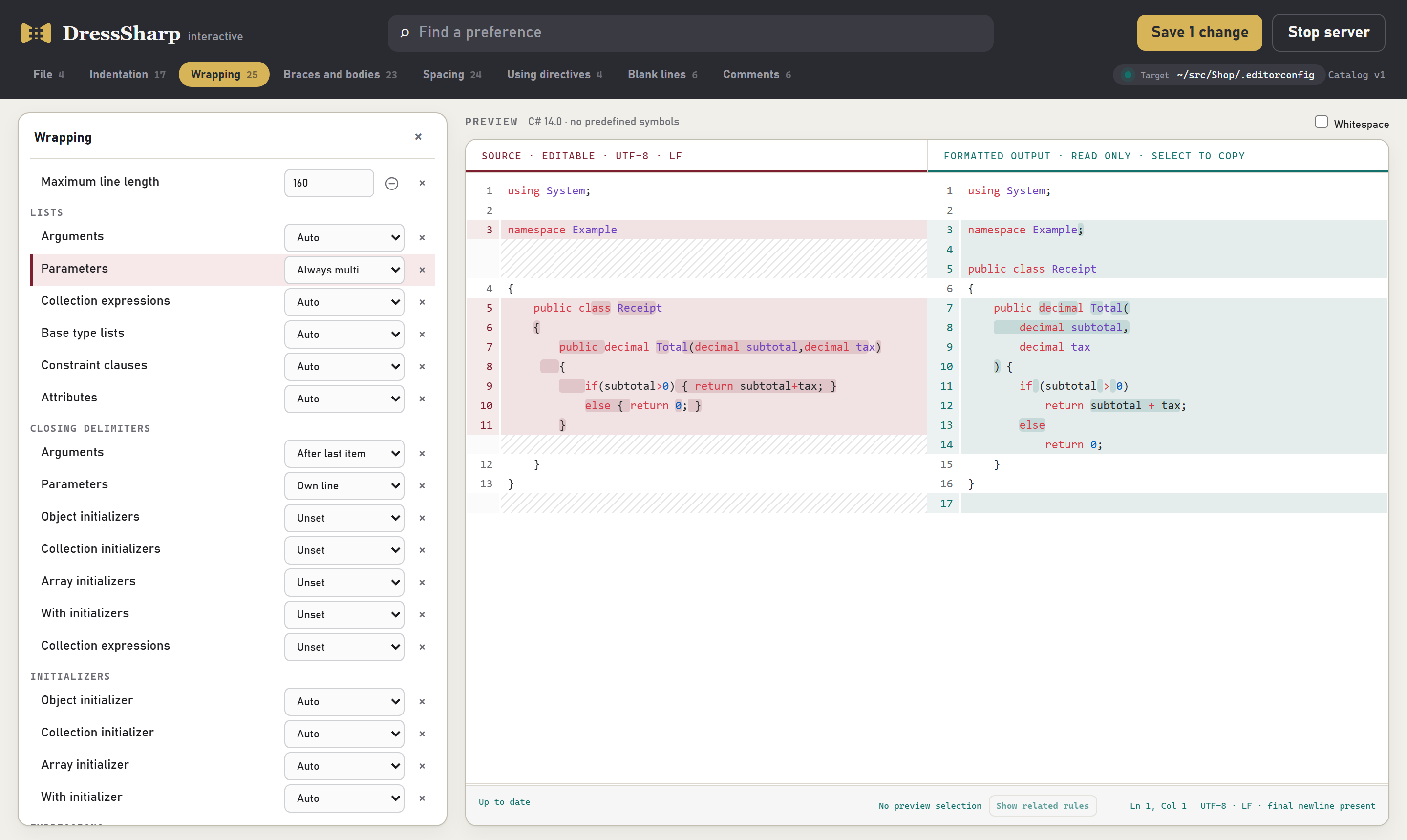Open the Closing delimiters Arguments After last item dropdown
Image resolution: width=1407 pixels, height=840 pixels.
coord(344,453)
